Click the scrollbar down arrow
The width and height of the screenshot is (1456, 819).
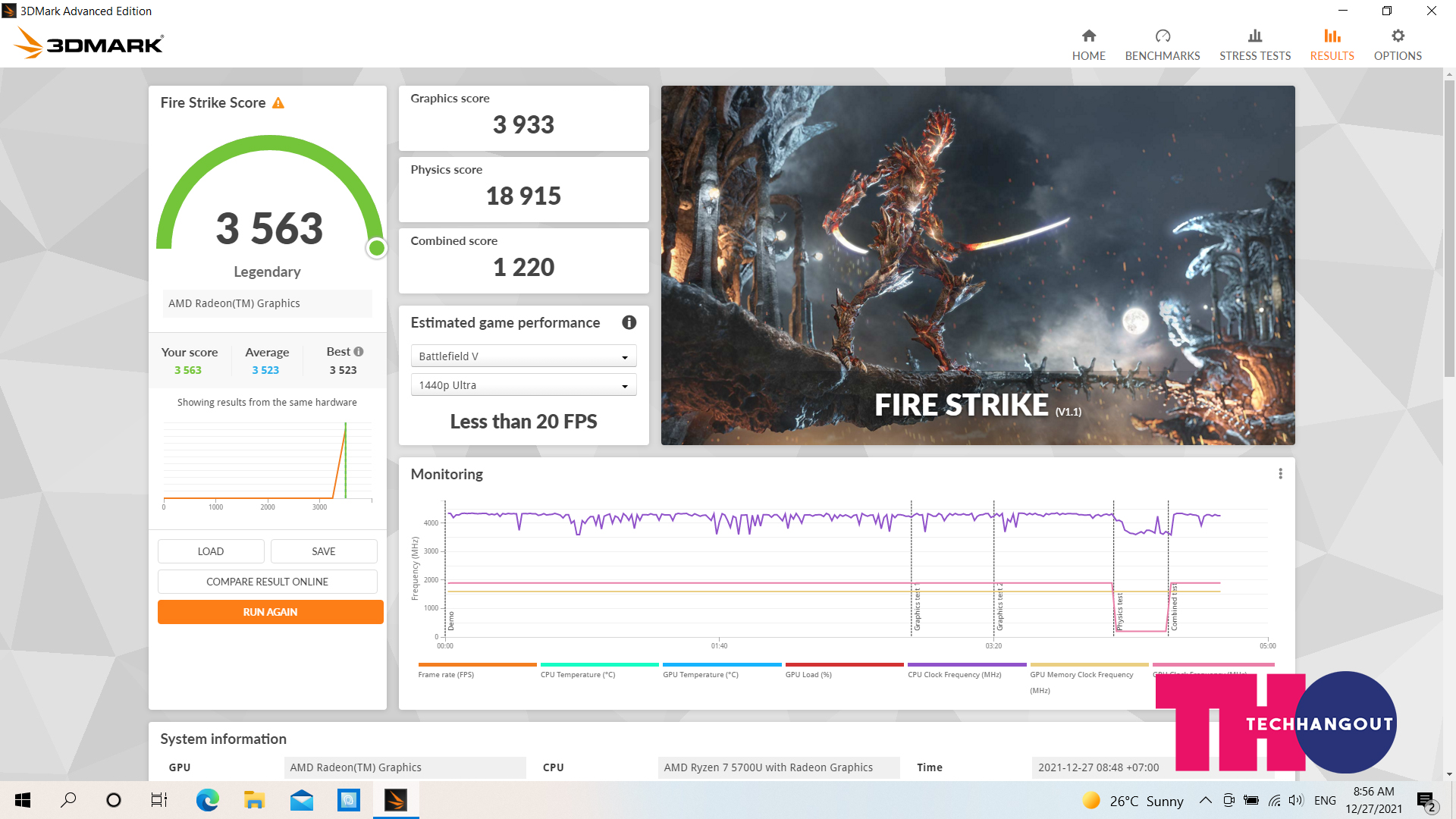[x=1449, y=774]
